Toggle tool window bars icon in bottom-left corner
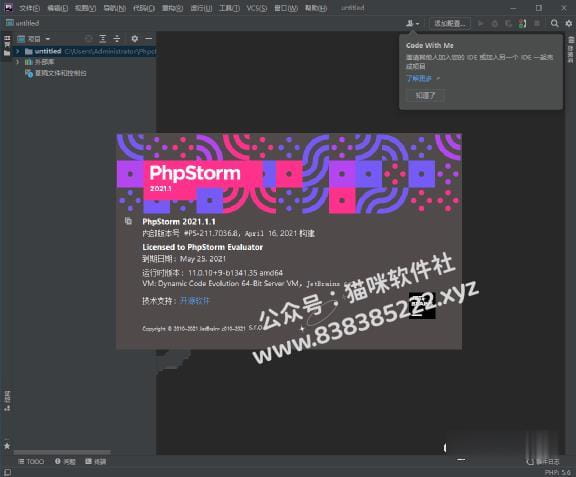 click(7, 472)
